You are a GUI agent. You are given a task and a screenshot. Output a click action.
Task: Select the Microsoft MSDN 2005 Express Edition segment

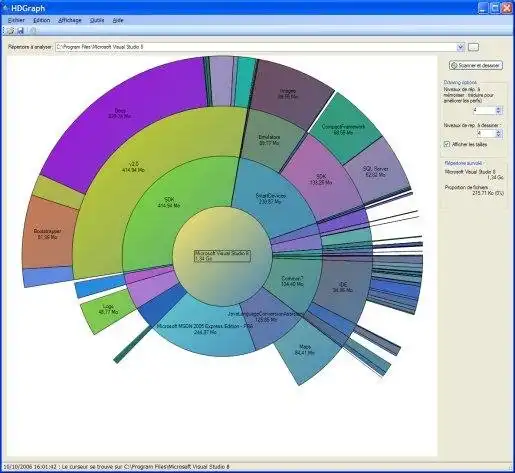(x=205, y=329)
